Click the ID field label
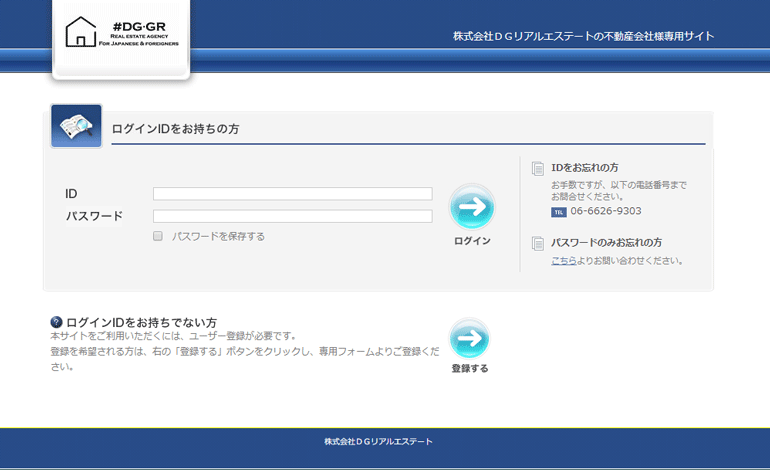 (71, 194)
